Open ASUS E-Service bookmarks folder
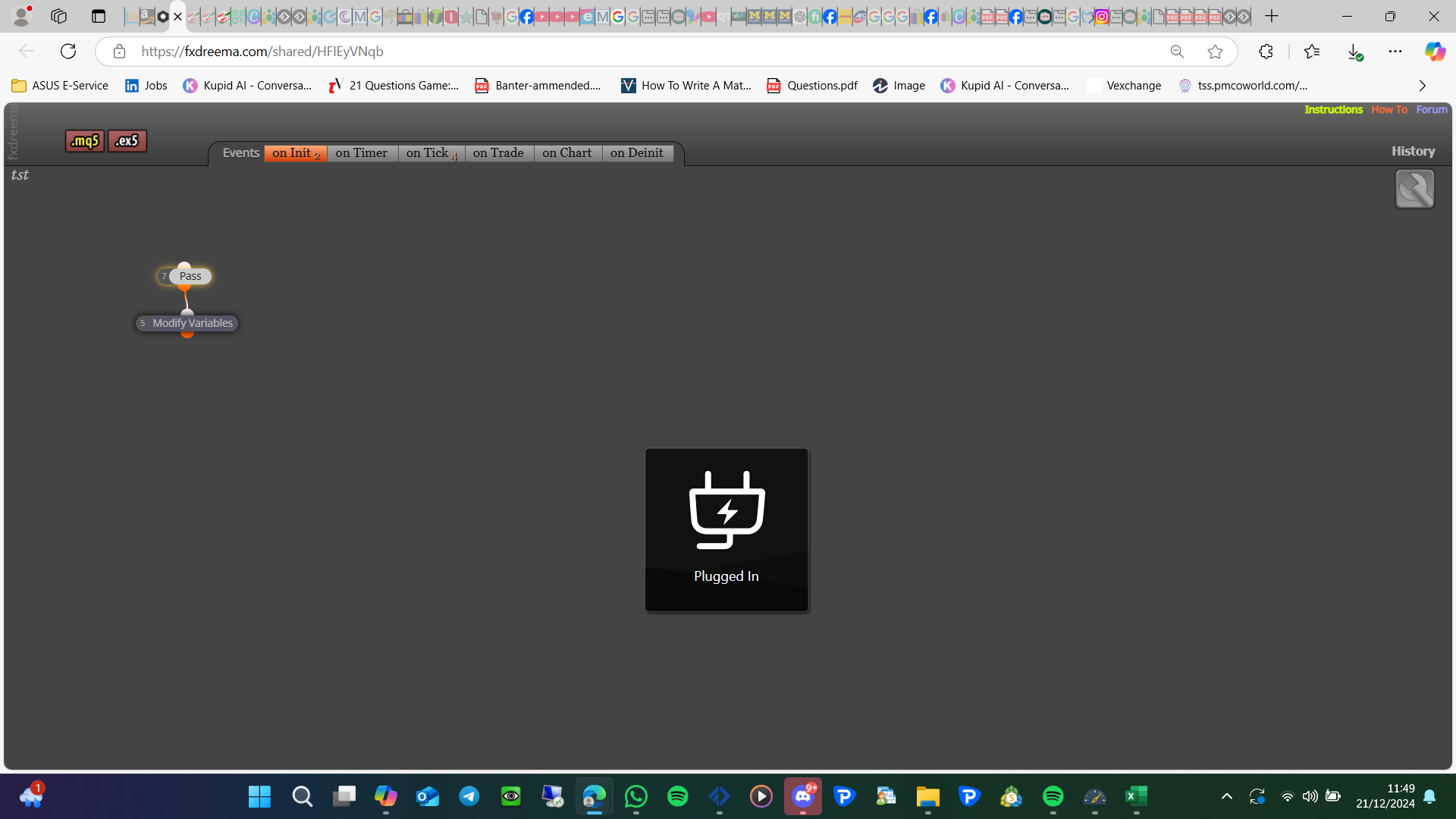This screenshot has height=819, width=1456. point(61,86)
